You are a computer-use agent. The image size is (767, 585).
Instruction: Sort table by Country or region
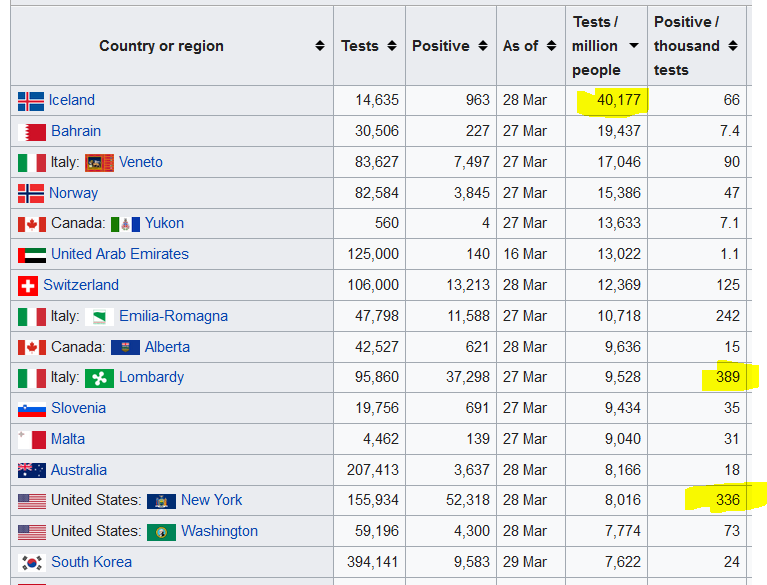coord(320,46)
